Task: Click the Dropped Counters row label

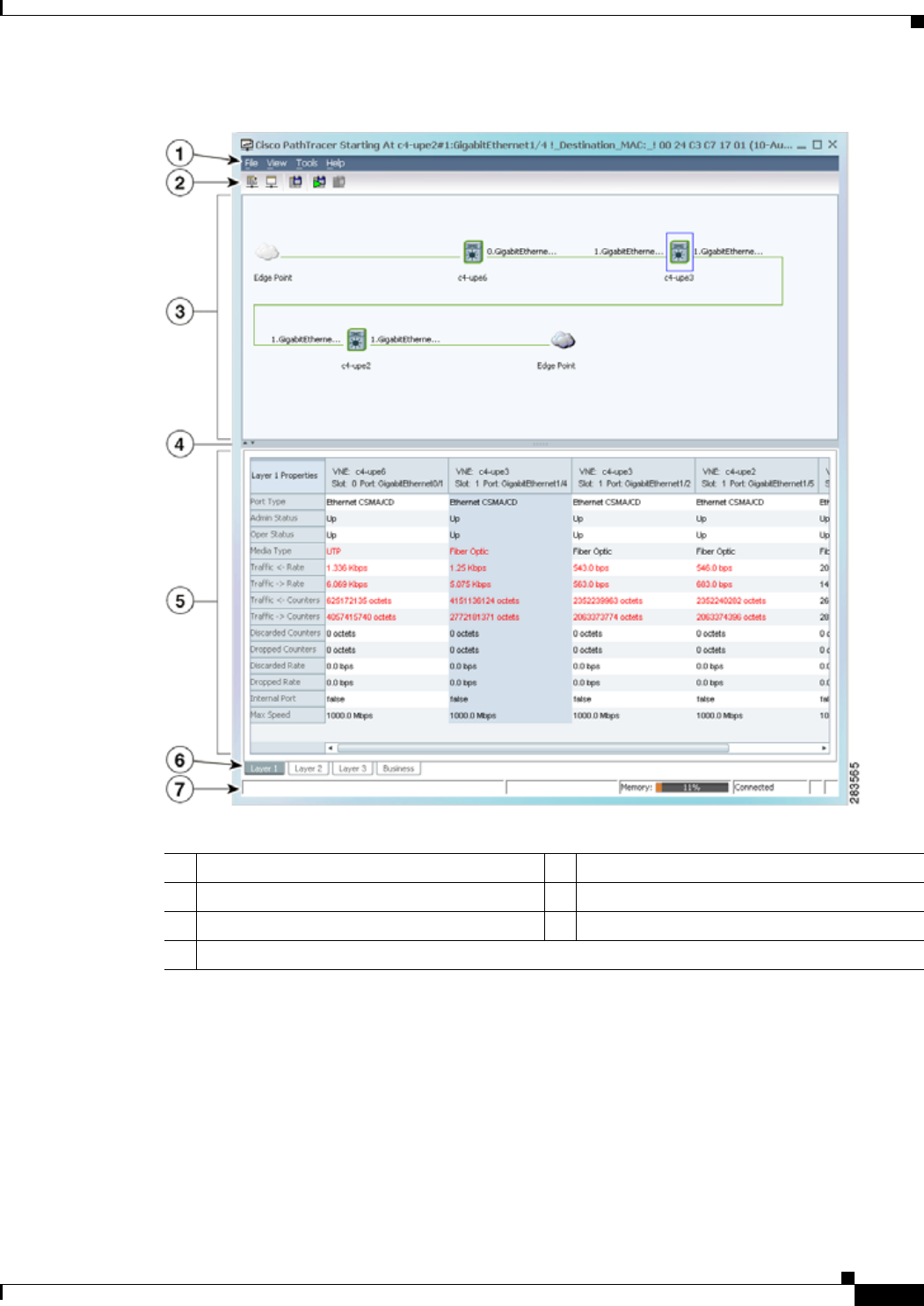Action: [287, 650]
